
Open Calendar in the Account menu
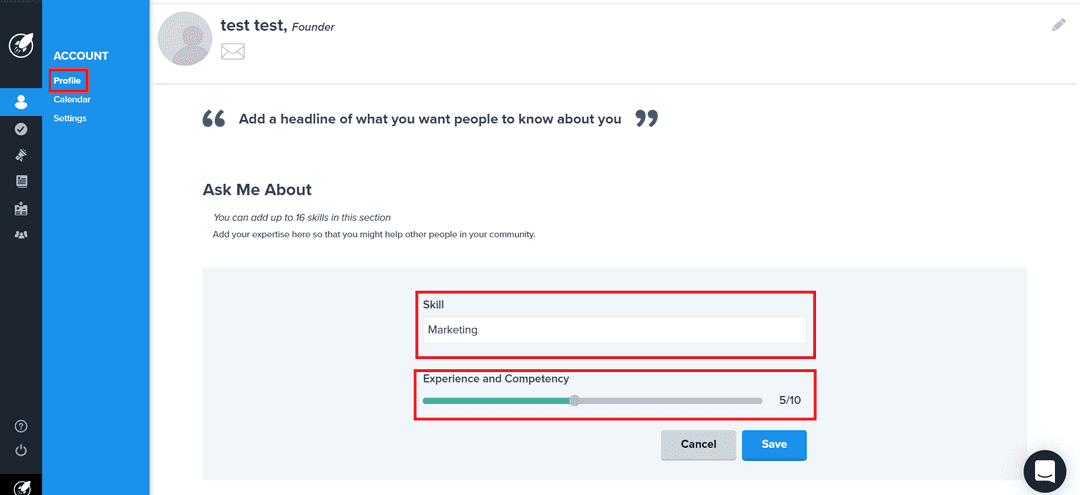pyautogui.click(x=72, y=99)
